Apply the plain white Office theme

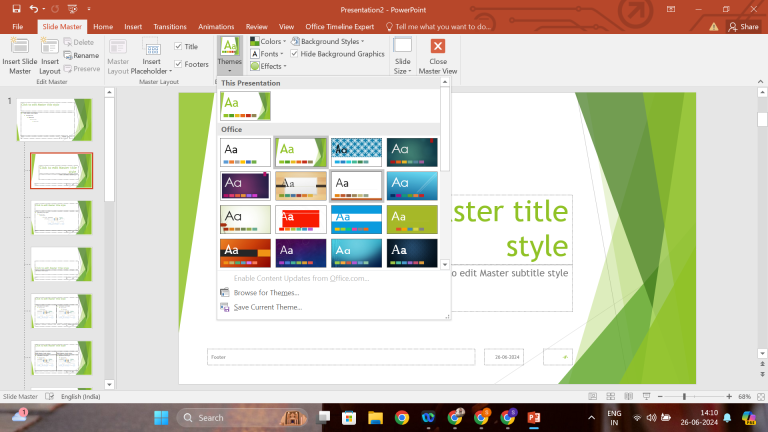point(245,152)
